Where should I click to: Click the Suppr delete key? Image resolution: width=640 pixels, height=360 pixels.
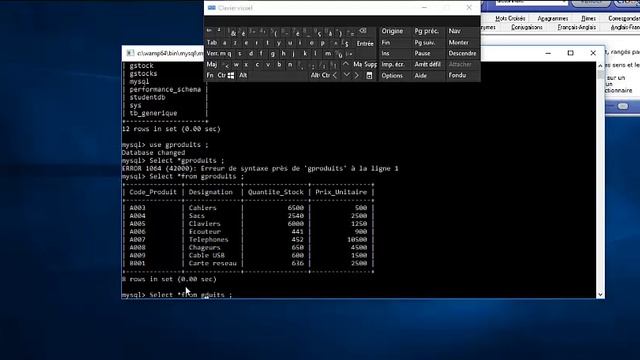pyautogui.click(x=371, y=64)
